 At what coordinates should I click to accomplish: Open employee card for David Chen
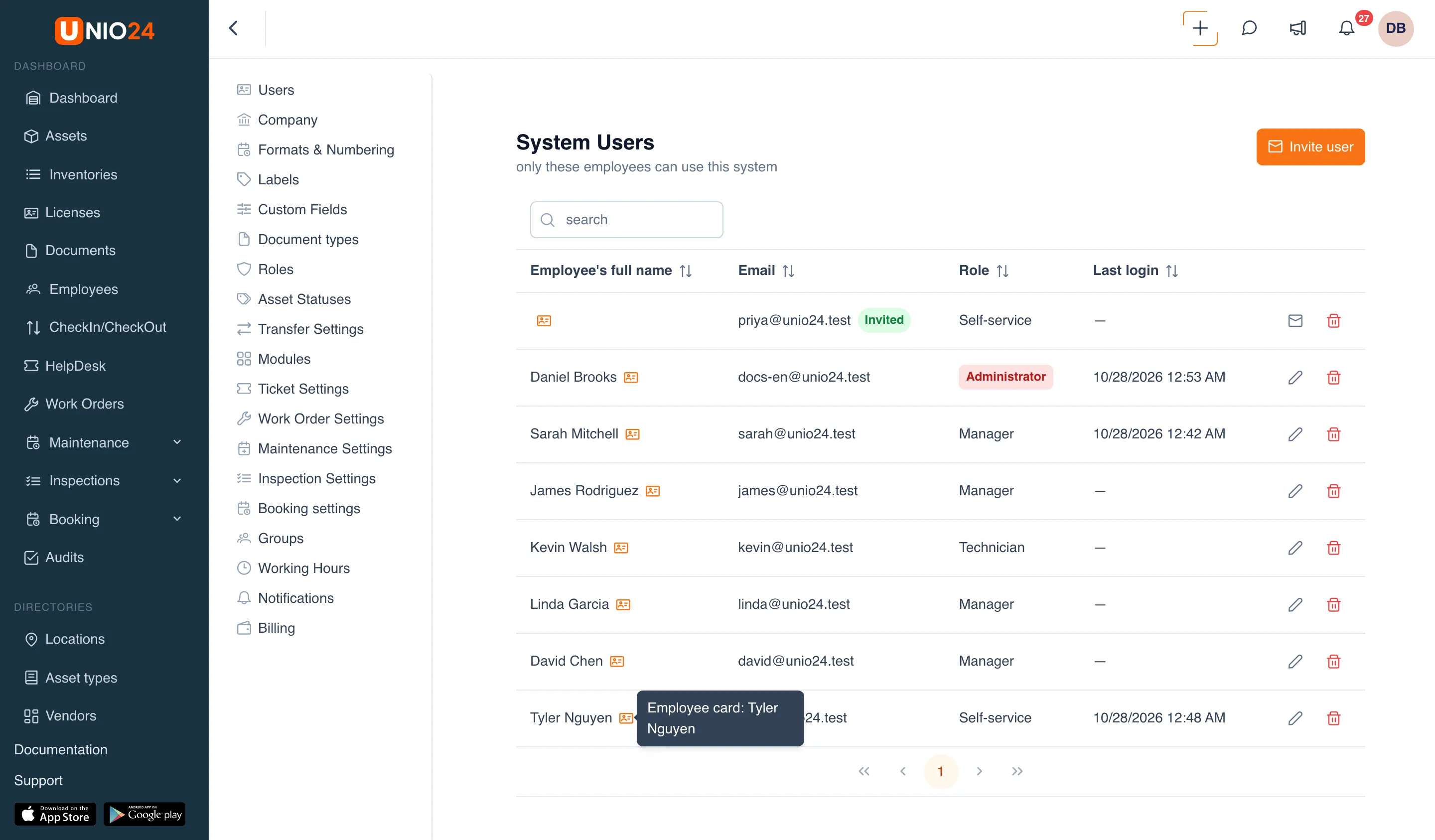[617, 661]
